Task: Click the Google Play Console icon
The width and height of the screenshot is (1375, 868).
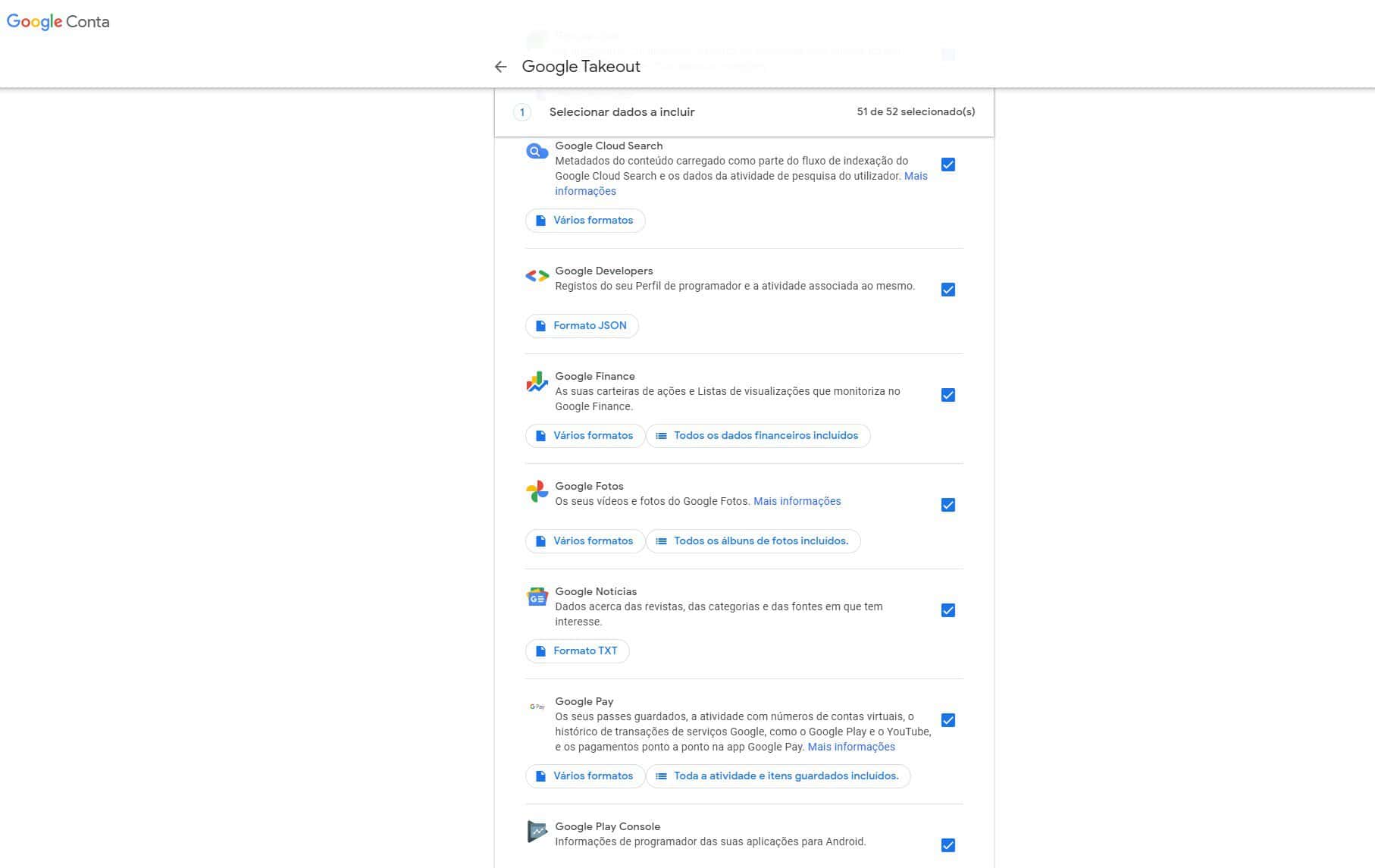Action: click(537, 832)
